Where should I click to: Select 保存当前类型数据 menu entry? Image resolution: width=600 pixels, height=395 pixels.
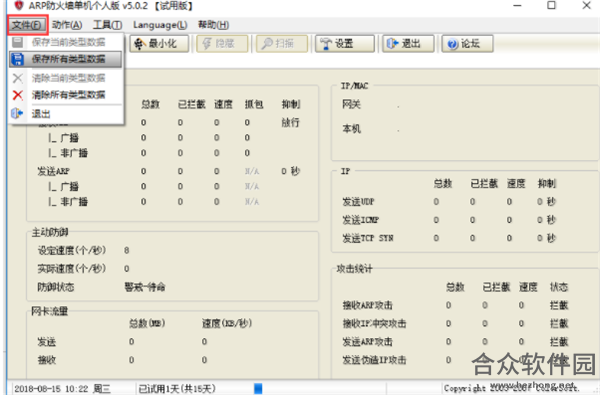click(x=66, y=42)
